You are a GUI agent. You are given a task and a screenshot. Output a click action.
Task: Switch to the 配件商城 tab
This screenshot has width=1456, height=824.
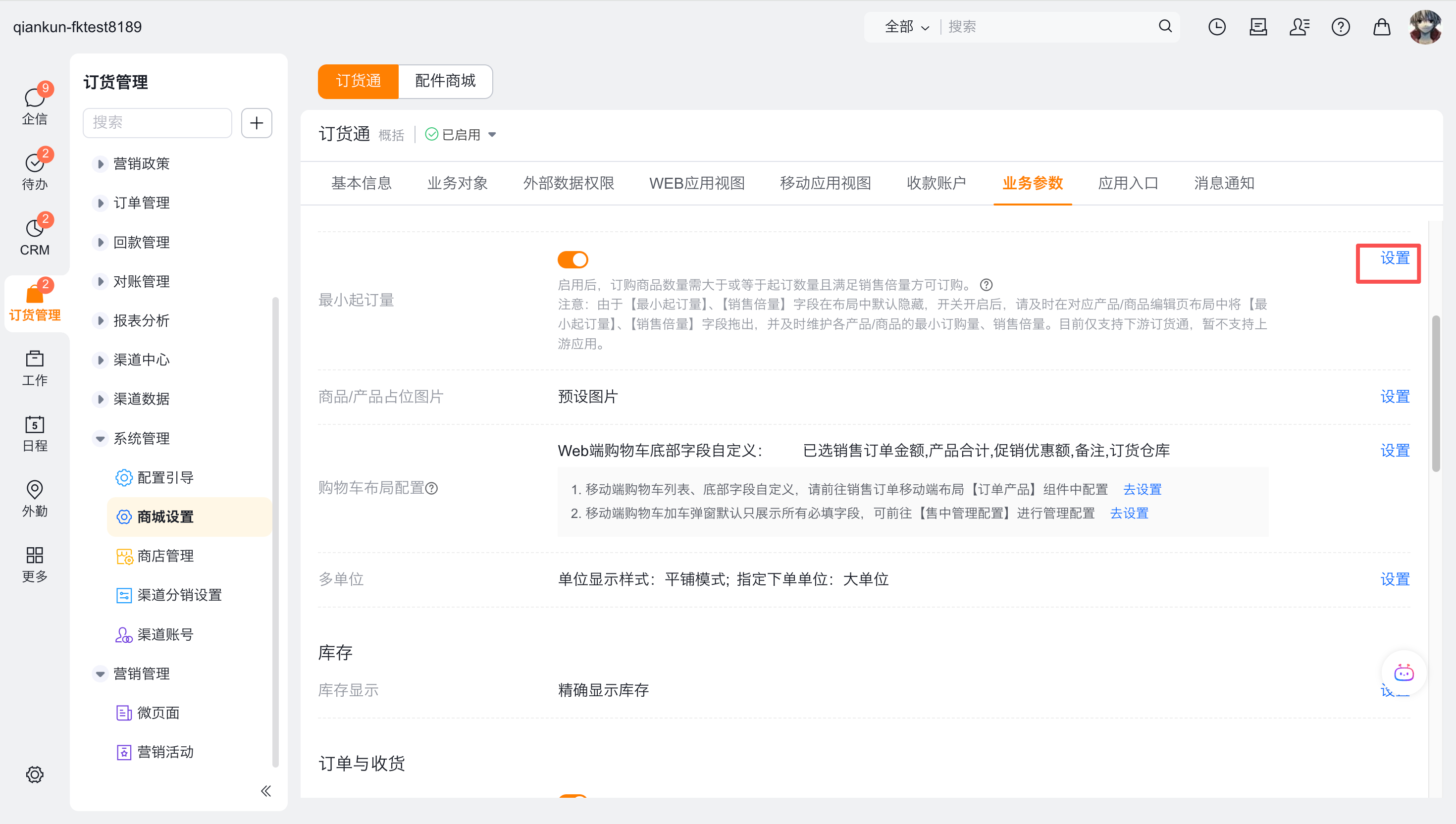(445, 82)
